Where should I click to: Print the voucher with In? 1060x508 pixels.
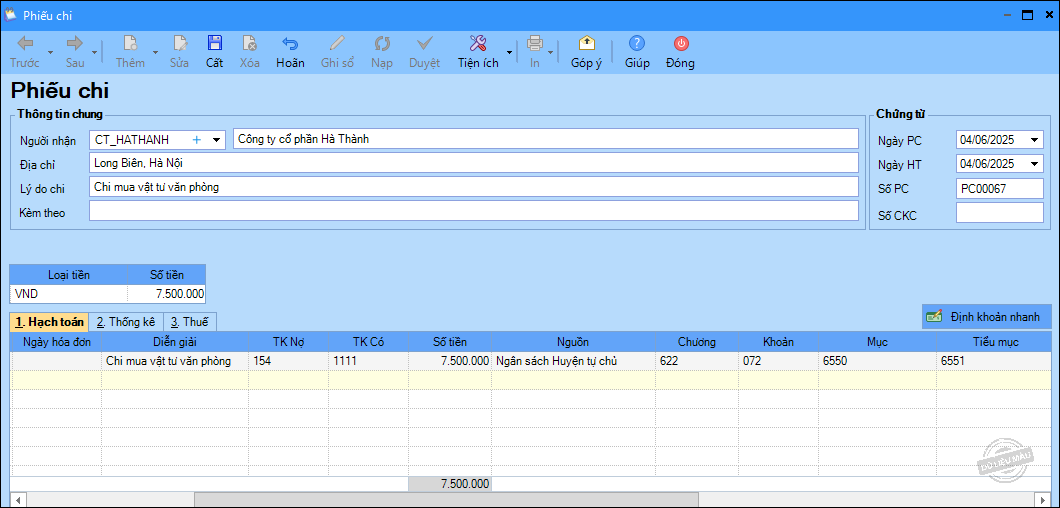[x=535, y=52]
